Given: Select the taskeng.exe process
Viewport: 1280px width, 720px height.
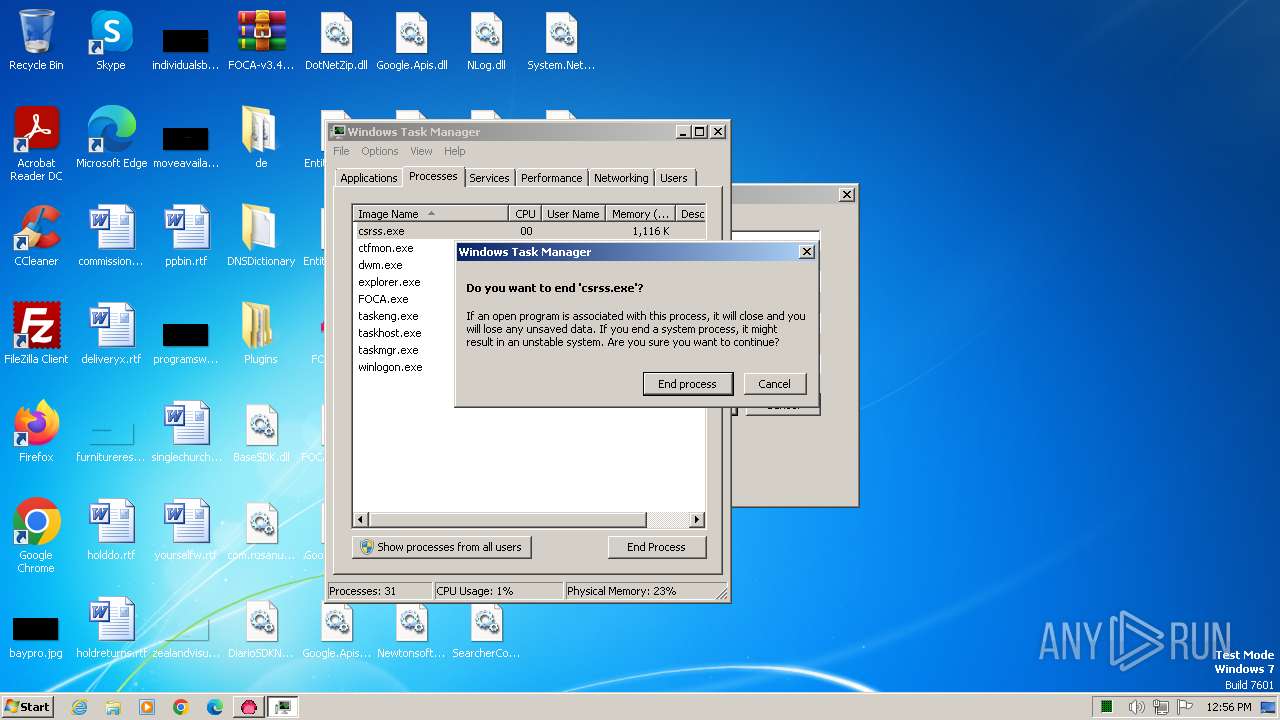Looking at the screenshot, I should [x=388, y=316].
